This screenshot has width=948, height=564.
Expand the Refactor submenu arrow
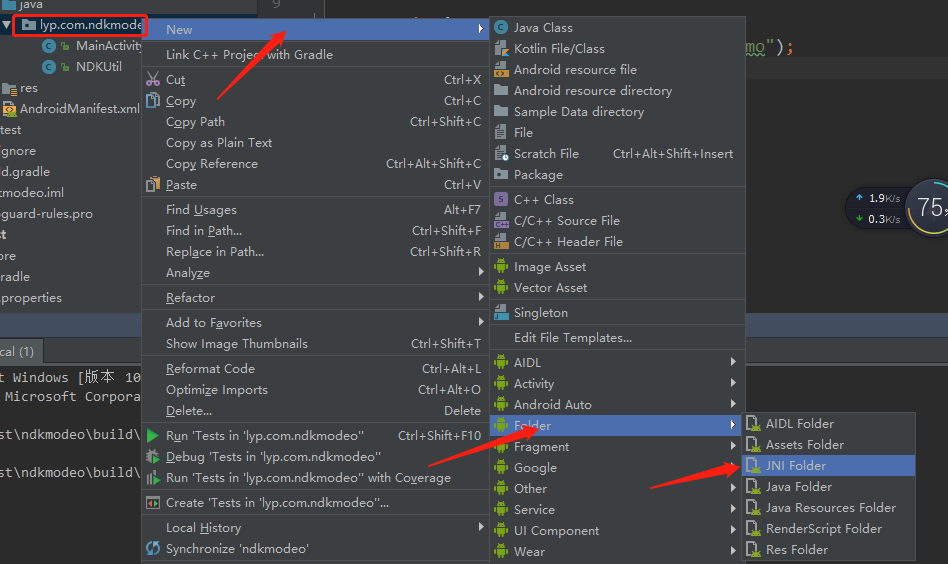(481, 297)
